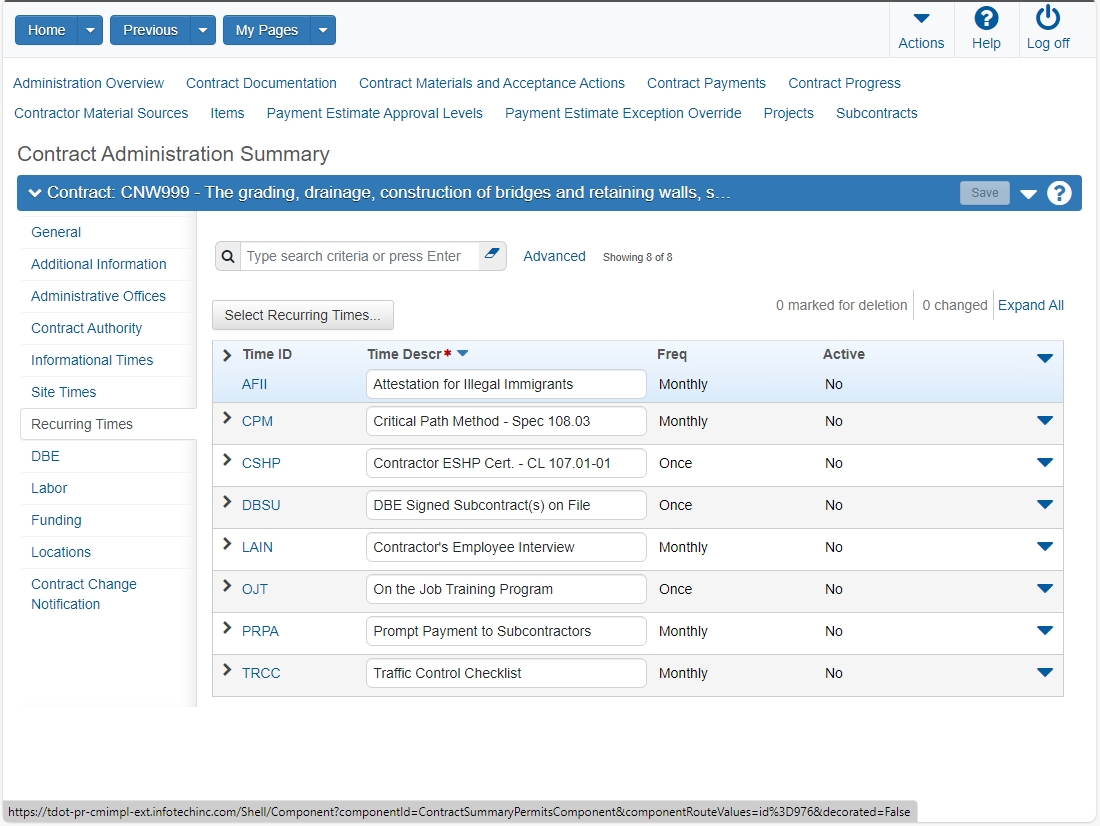Go to Contract Payments link

[706, 84]
